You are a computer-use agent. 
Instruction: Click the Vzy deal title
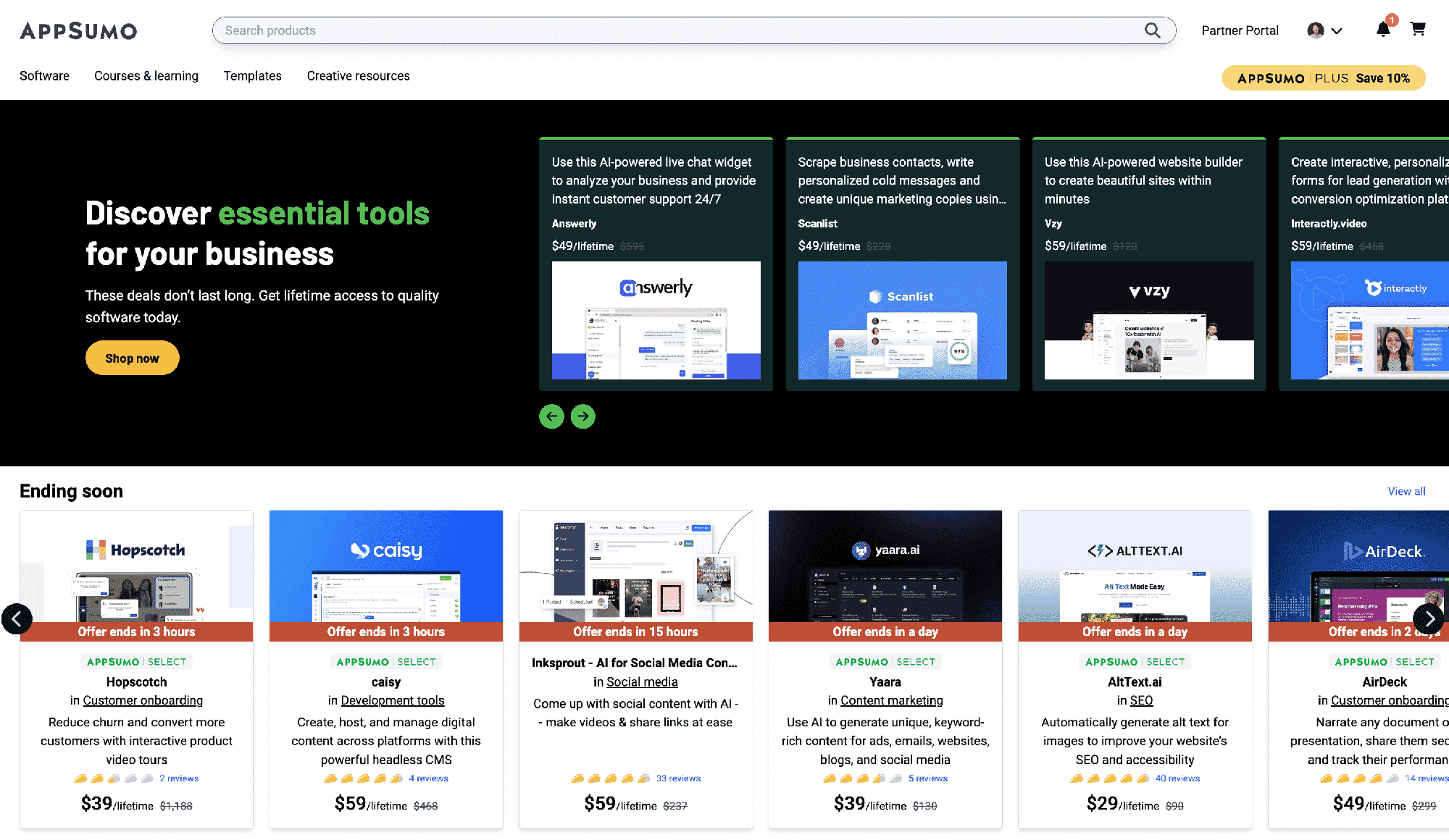[x=1053, y=224]
